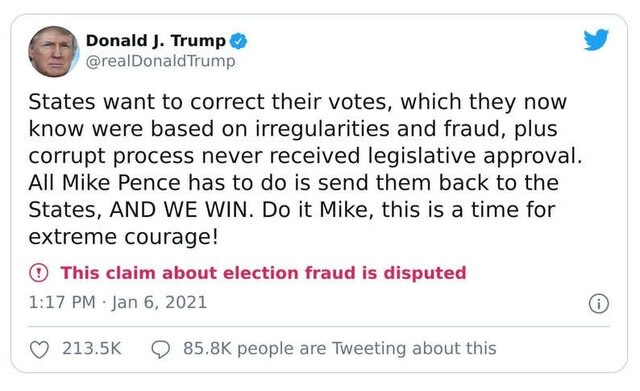Open the circled info icon near timestamp
This screenshot has width=640, height=391.
(599, 304)
